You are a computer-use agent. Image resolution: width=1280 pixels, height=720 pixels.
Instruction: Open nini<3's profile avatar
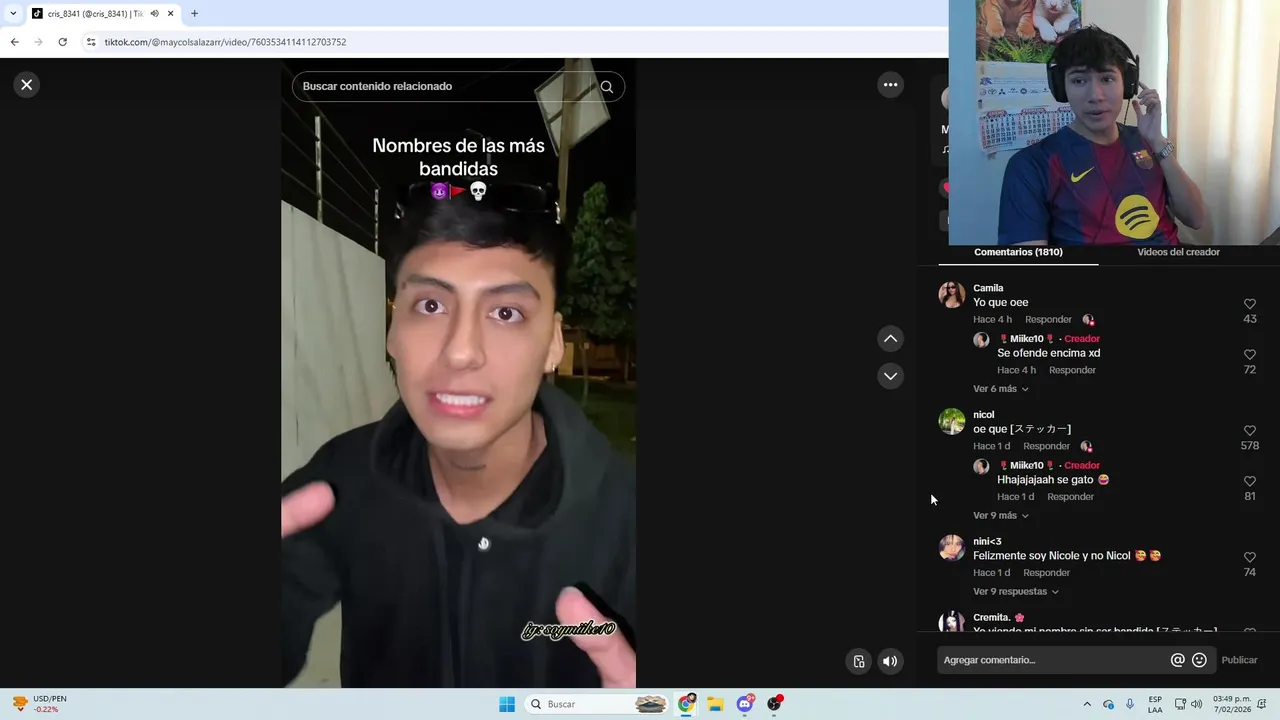(951, 548)
